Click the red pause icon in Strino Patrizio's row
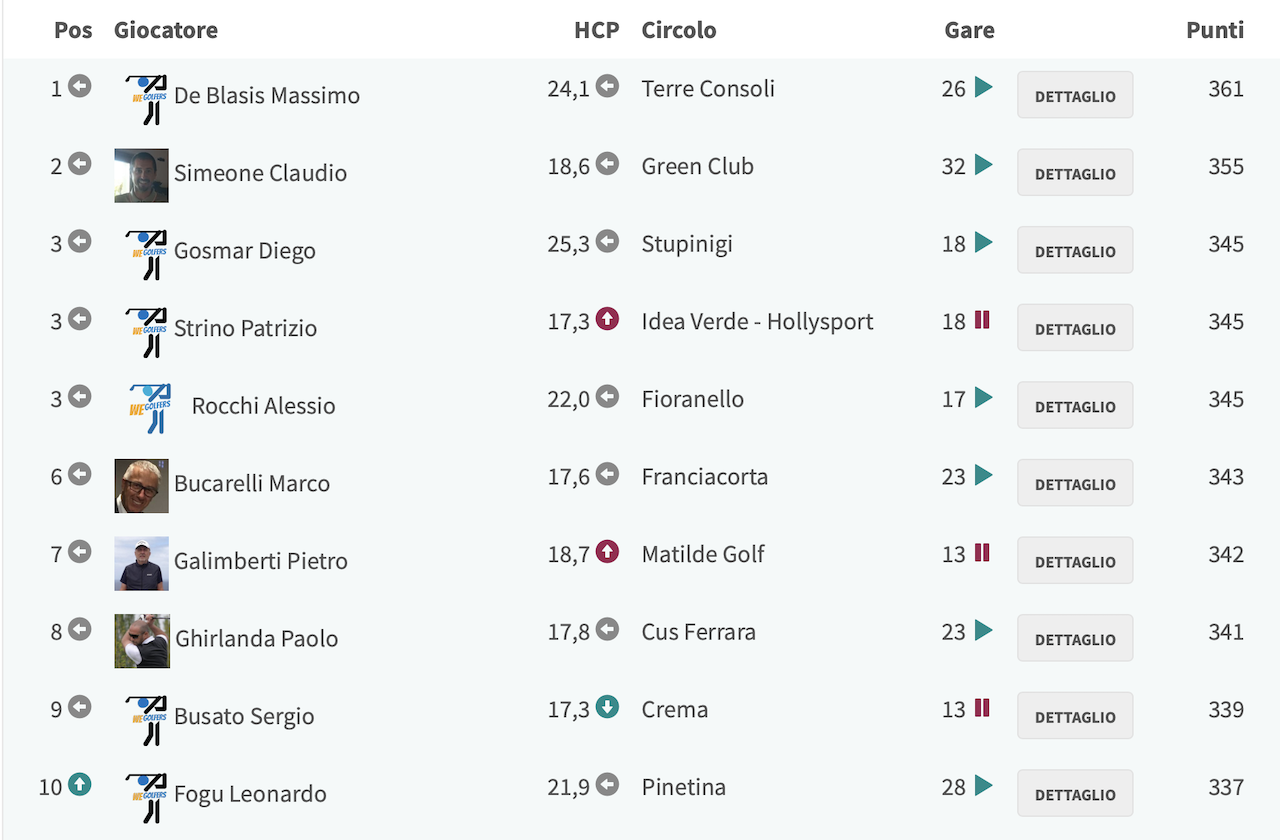This screenshot has width=1280, height=840. pos(982,320)
